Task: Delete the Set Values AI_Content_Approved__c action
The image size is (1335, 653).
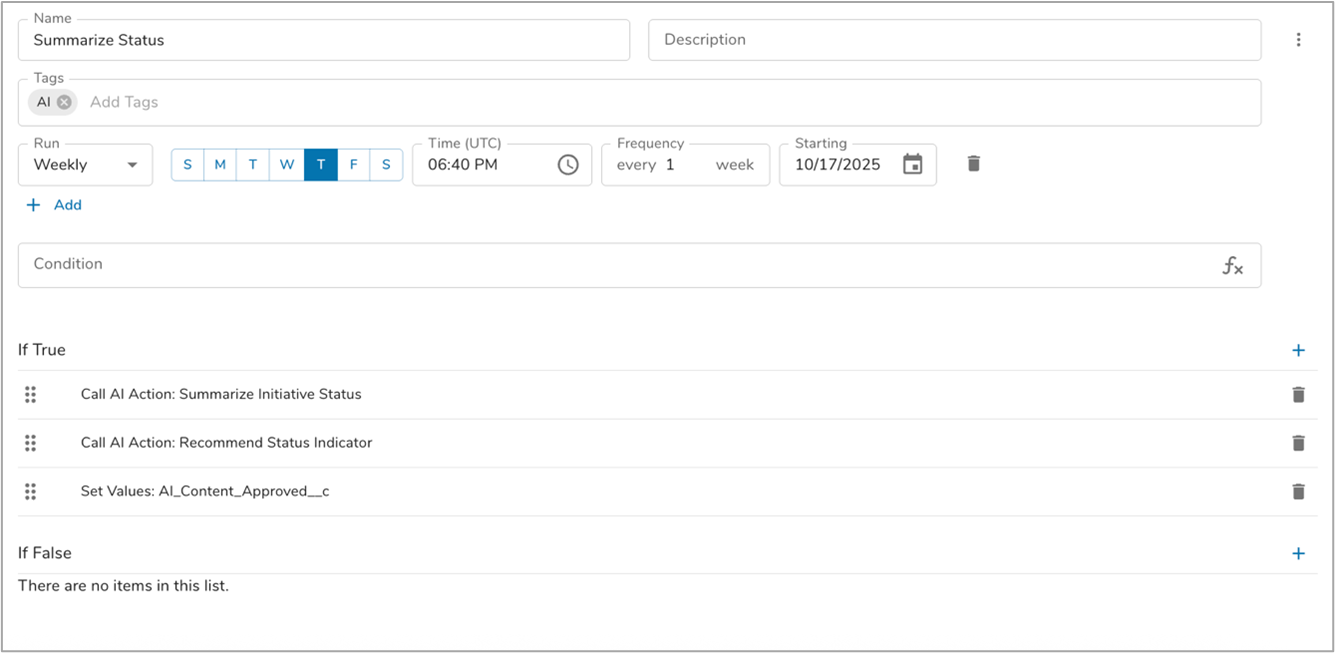Action: click(1298, 491)
